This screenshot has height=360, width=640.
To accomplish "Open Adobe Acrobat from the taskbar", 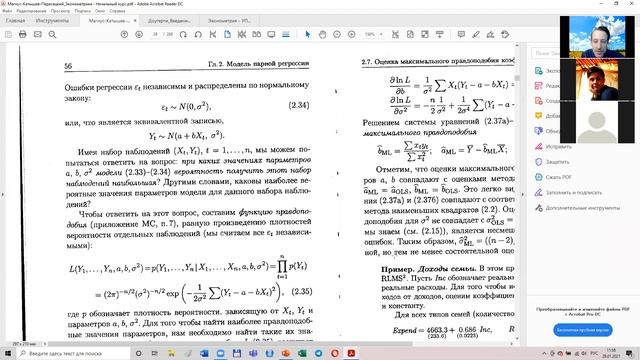I will (x=351, y=353).
